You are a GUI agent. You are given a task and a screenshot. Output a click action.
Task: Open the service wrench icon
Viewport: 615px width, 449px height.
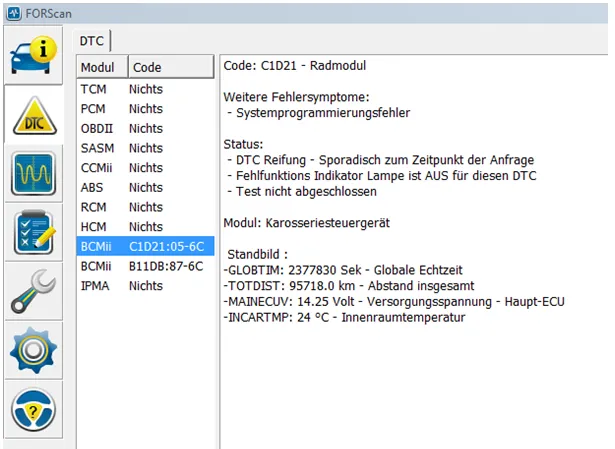pos(32,291)
